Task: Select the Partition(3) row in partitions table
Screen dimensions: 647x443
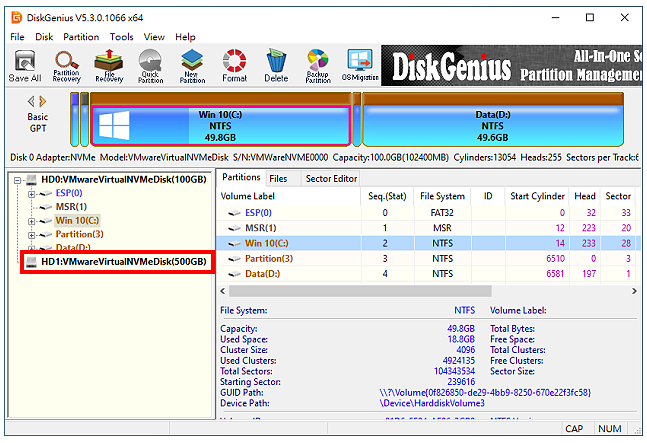Action: [427, 259]
